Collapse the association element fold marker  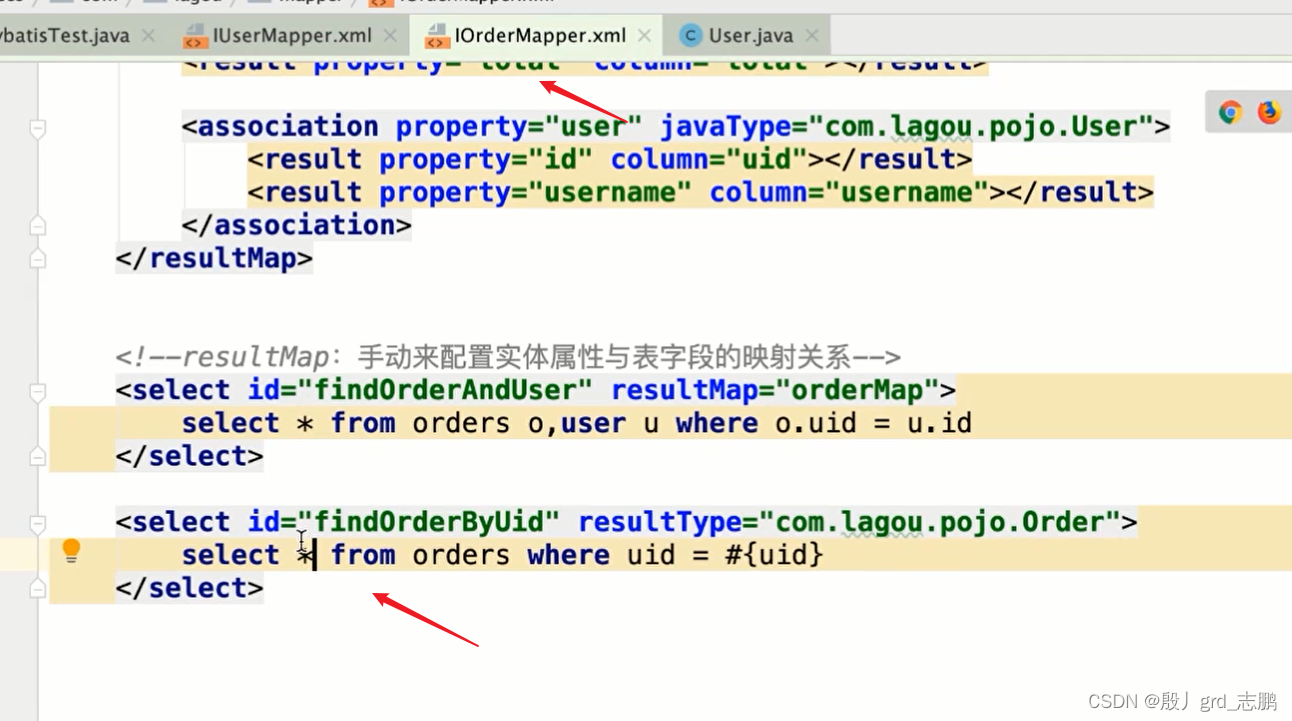click(38, 128)
